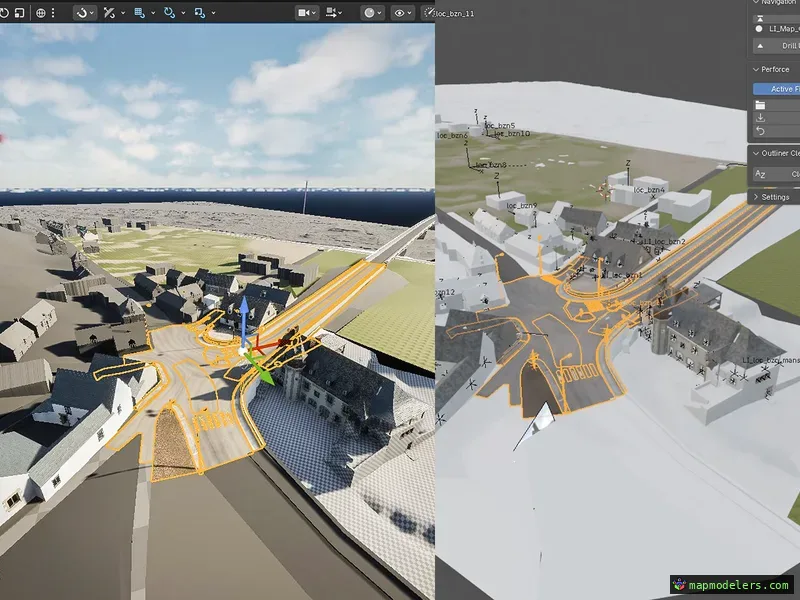
Task: Collapse the Outliner panel section
Action: click(x=756, y=153)
